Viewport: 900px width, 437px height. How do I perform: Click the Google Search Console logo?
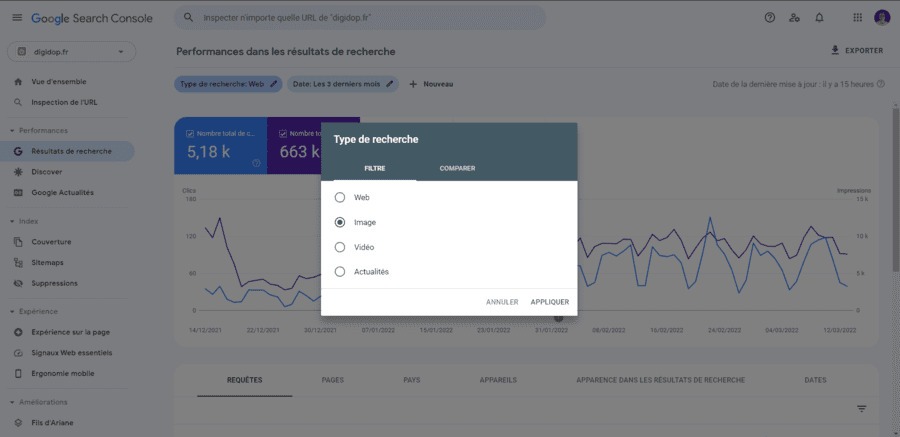(92, 18)
